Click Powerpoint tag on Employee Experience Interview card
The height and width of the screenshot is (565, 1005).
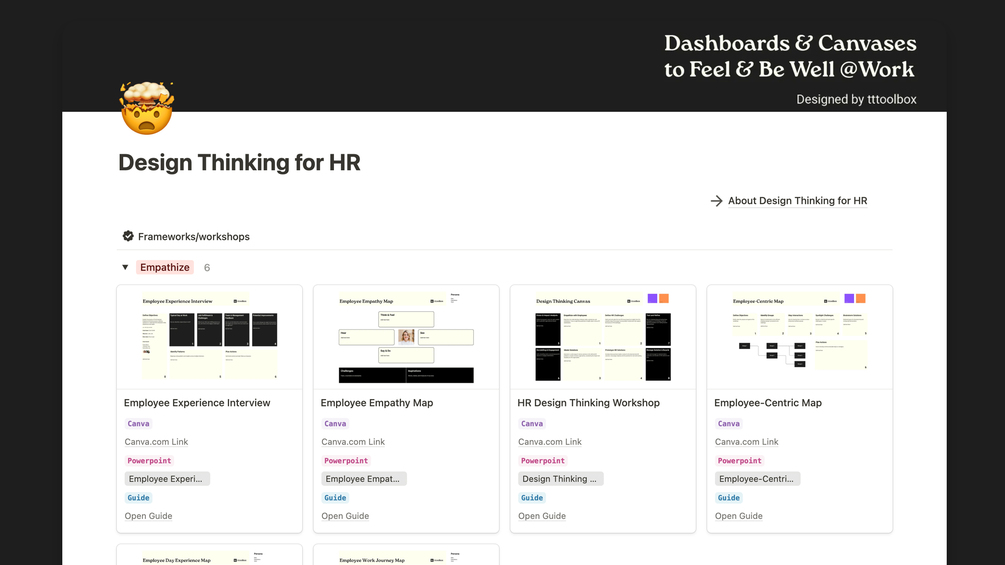[149, 461]
